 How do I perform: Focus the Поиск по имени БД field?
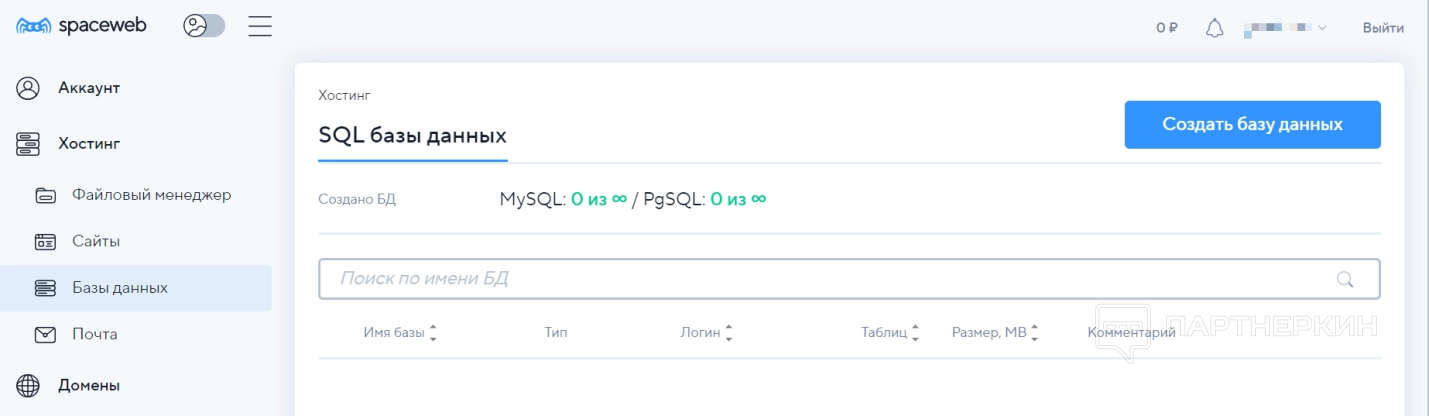click(830, 279)
